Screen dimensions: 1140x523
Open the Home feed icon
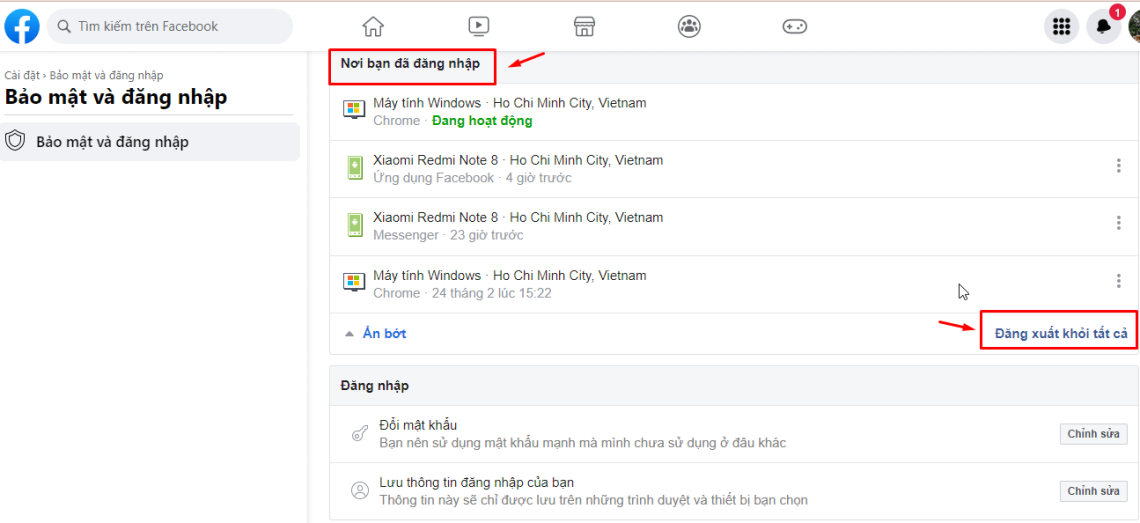click(x=373, y=27)
